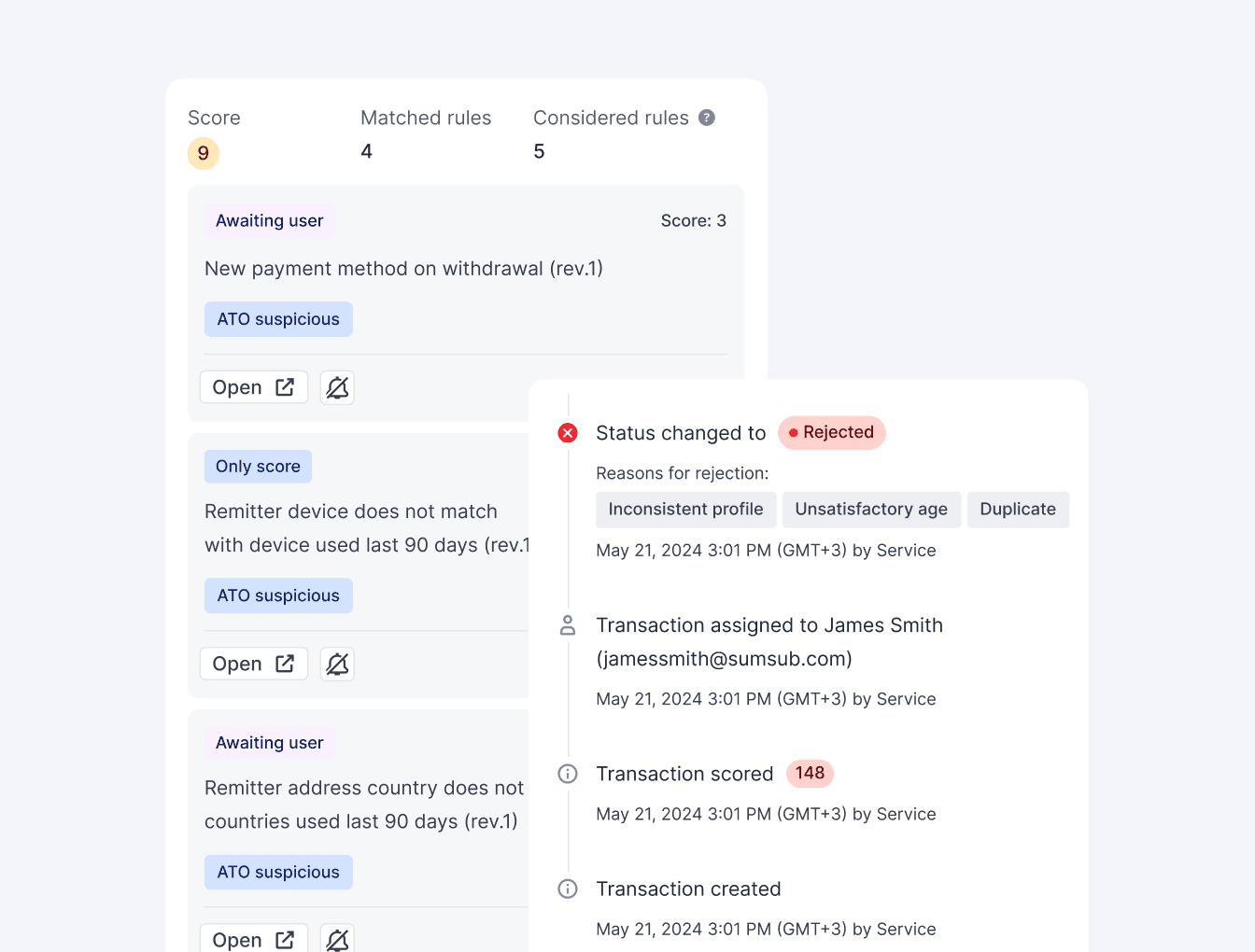
Task: Click the 148 transaction score badge
Action: coord(810,774)
